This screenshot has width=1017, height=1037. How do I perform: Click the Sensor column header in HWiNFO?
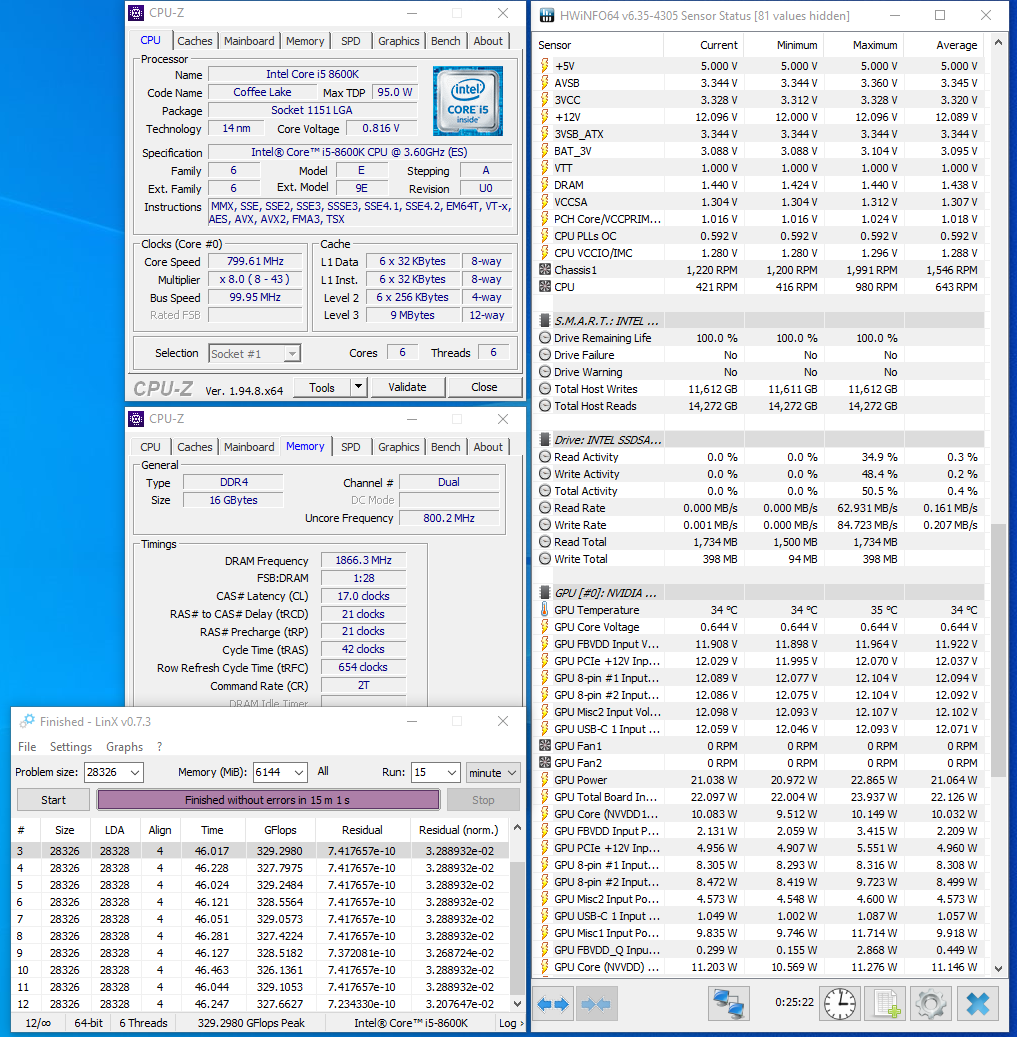597,45
